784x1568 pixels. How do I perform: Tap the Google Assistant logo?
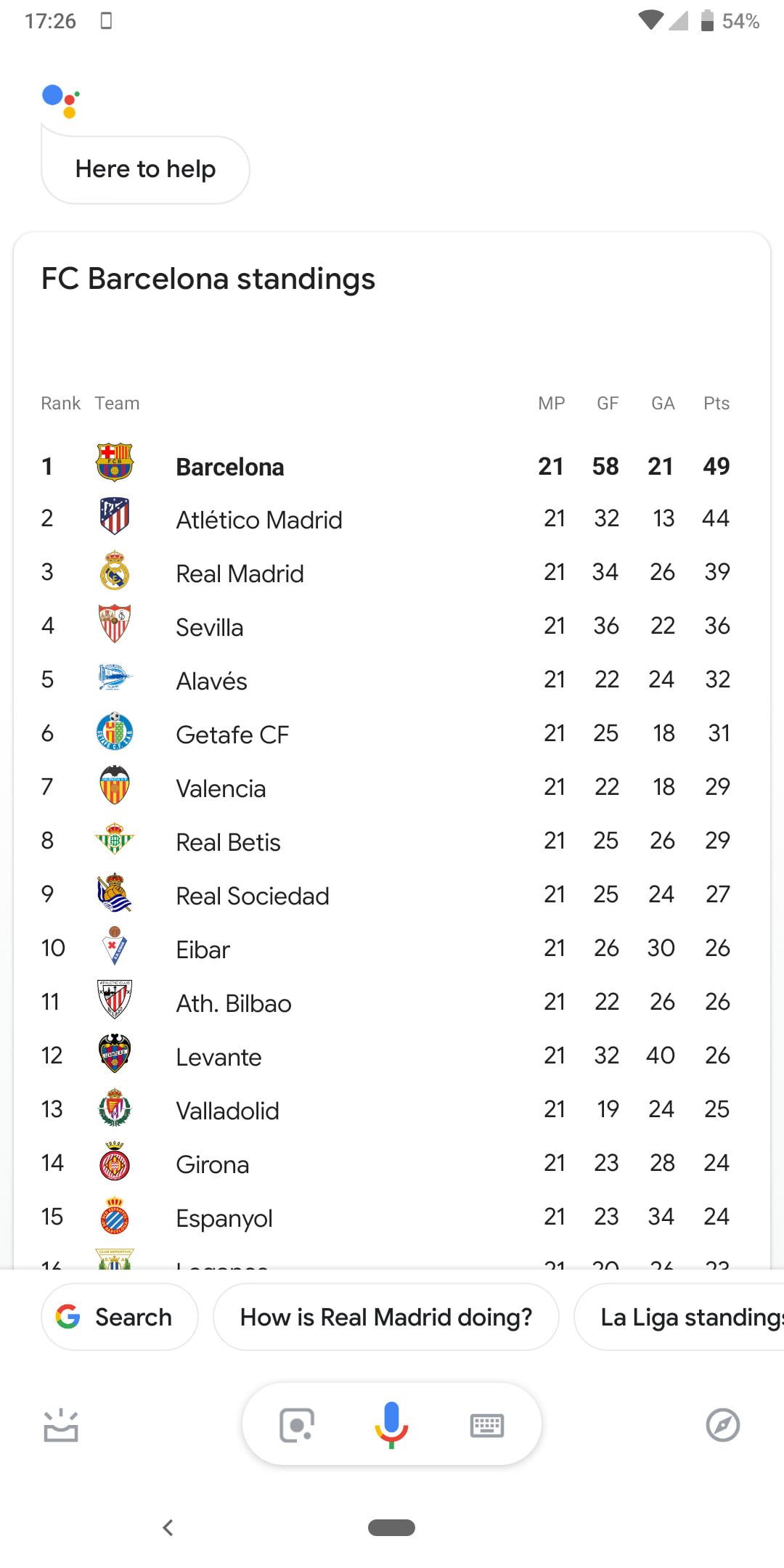pos(62,100)
